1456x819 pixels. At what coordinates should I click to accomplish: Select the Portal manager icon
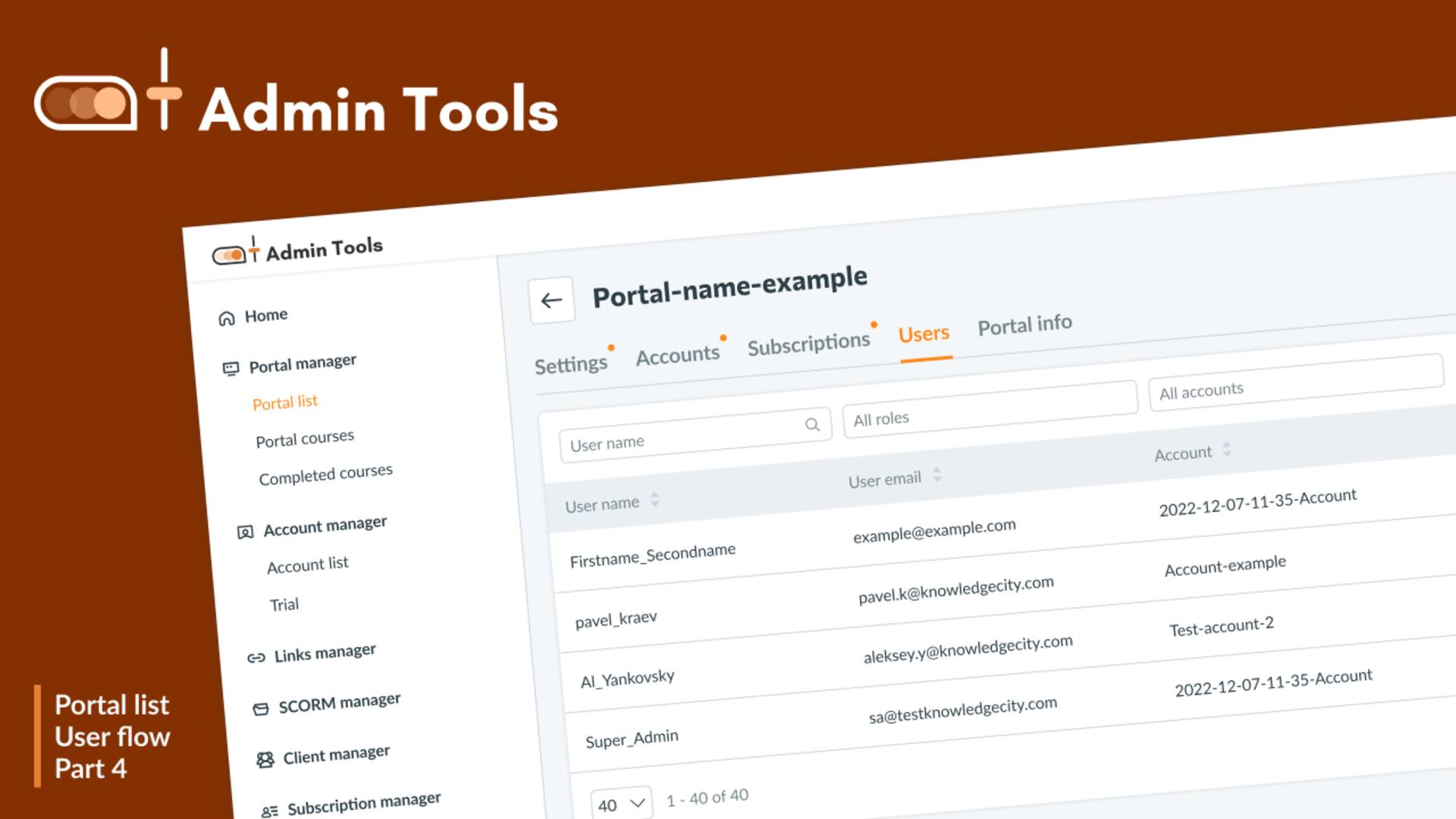[230, 365]
